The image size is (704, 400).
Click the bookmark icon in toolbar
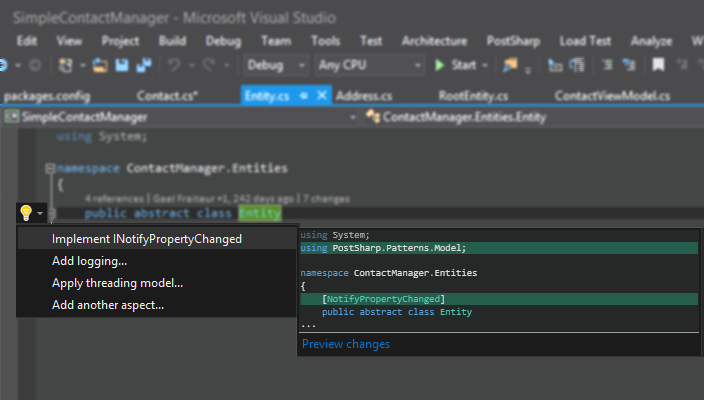658,65
